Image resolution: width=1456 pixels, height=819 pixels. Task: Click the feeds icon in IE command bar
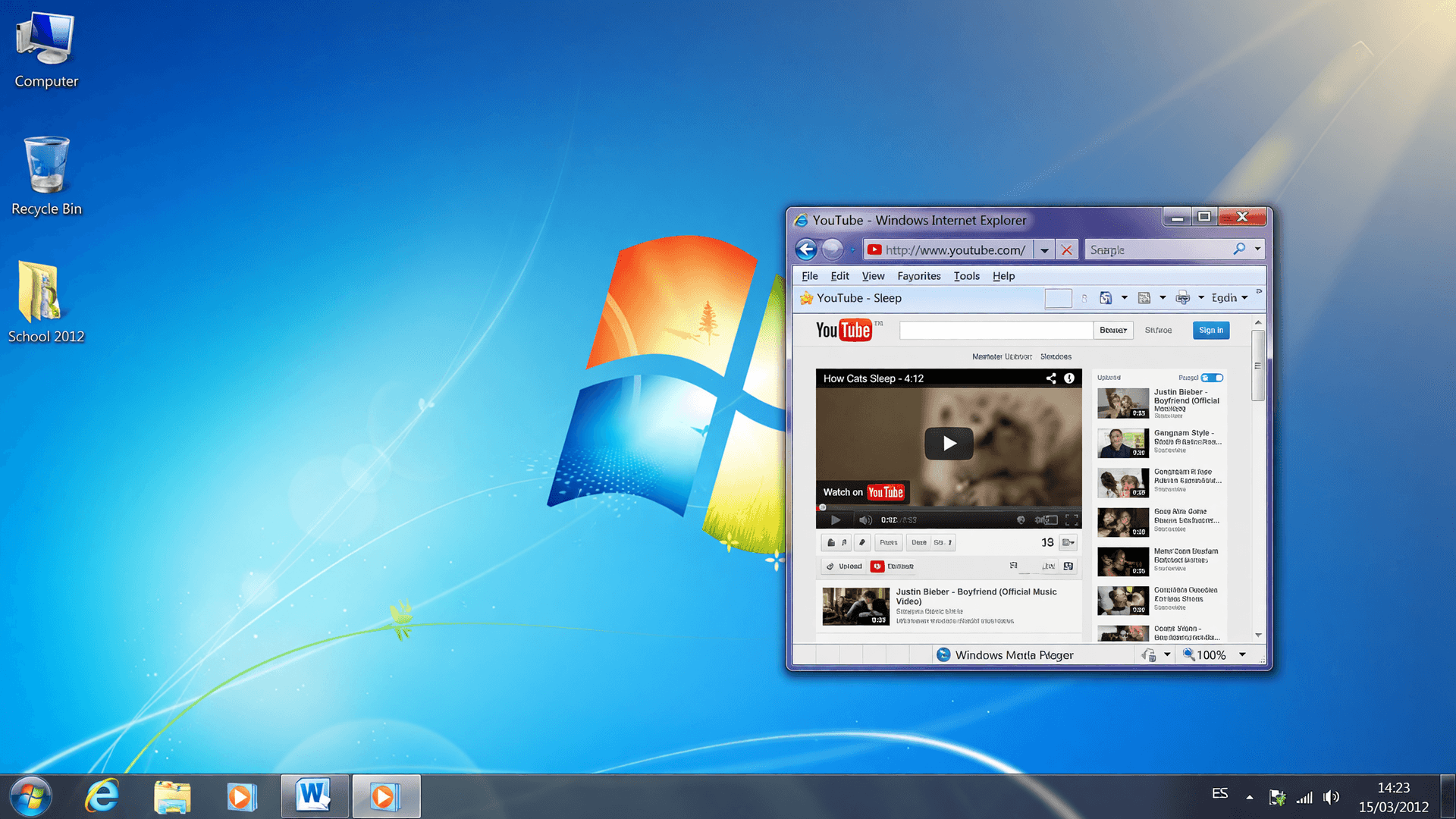tap(1144, 298)
